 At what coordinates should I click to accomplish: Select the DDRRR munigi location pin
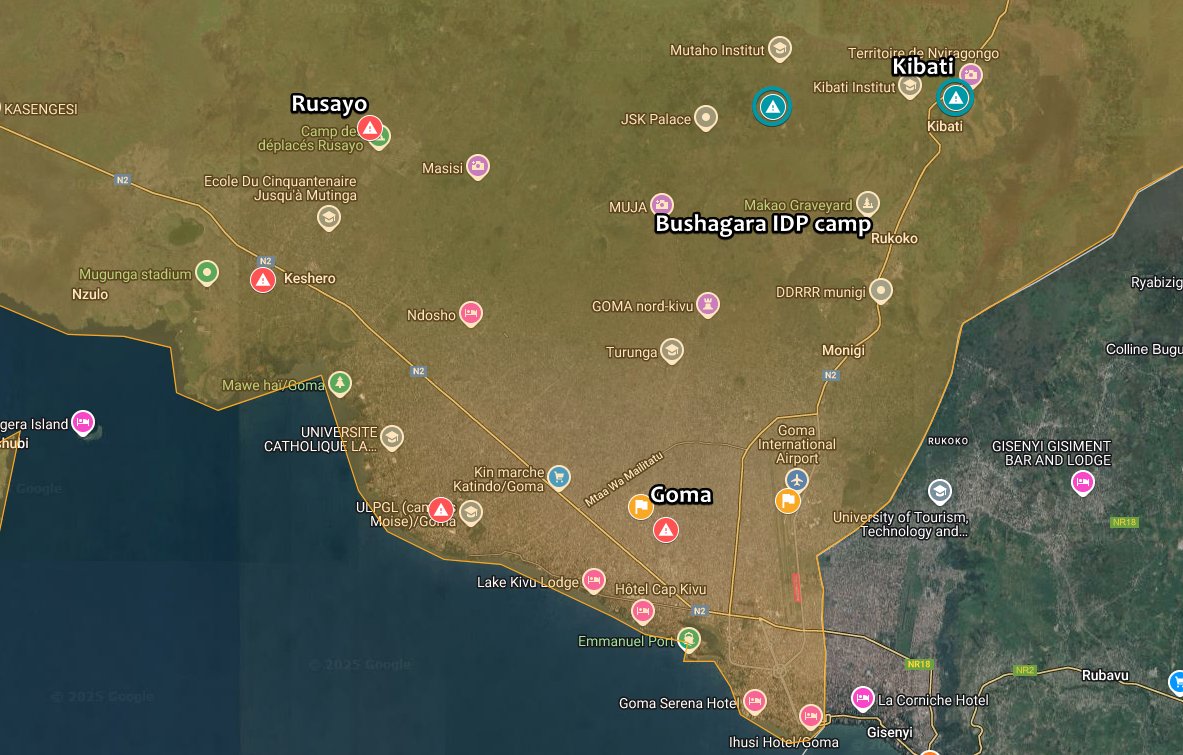pos(880,290)
